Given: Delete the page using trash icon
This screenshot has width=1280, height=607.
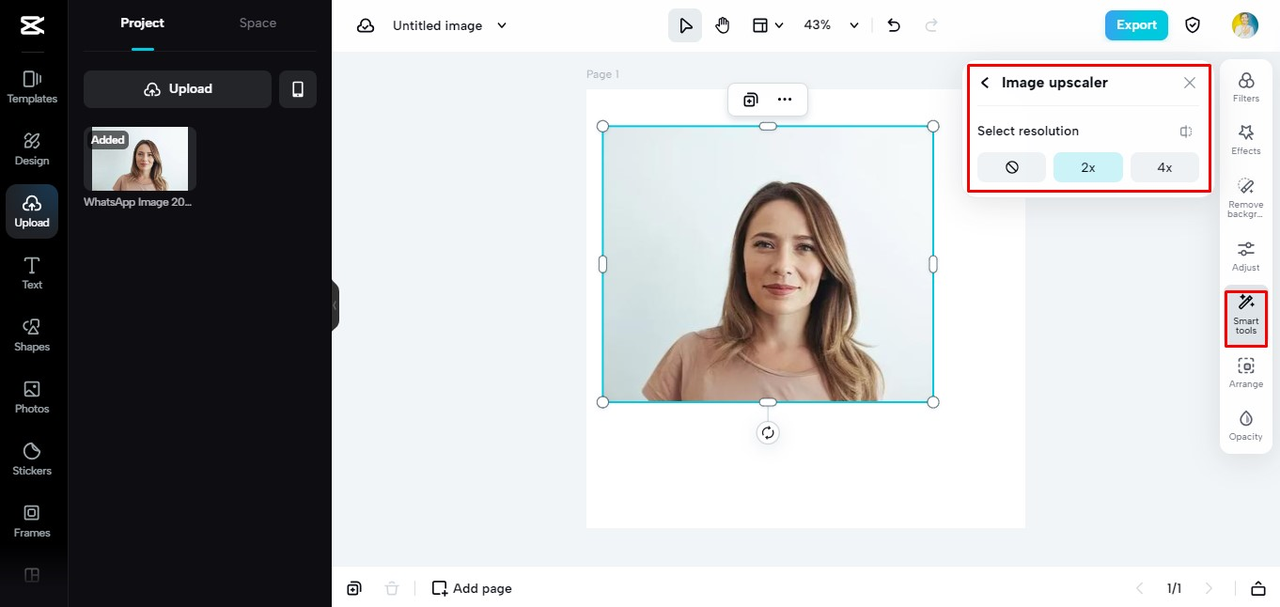Looking at the screenshot, I should (392, 589).
